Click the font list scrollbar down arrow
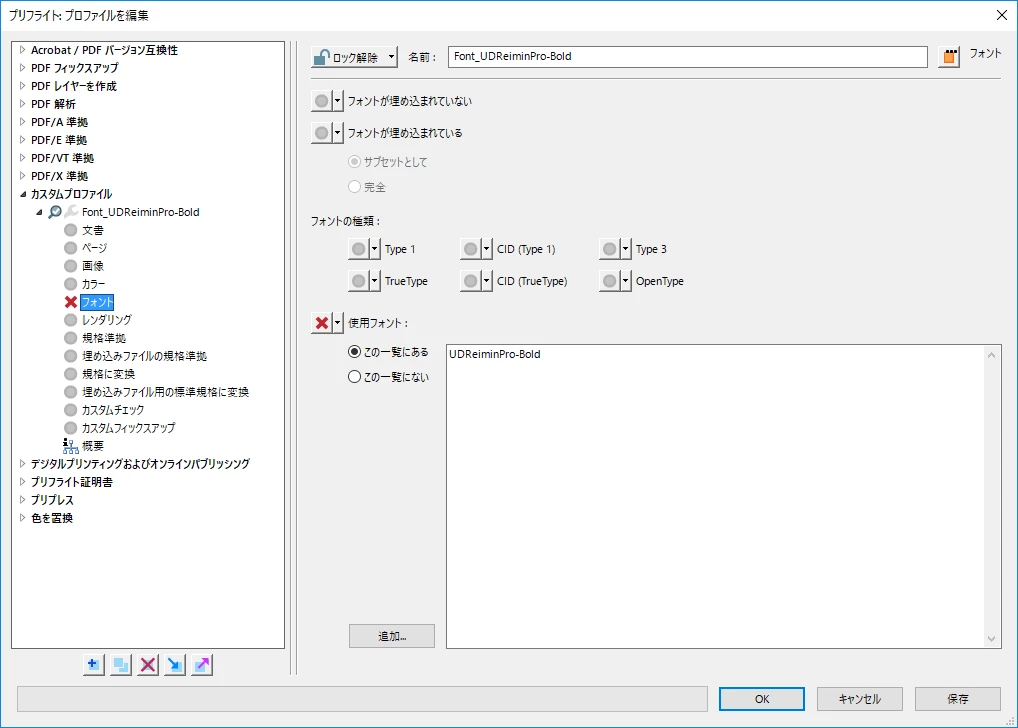1018x728 pixels. [991, 639]
